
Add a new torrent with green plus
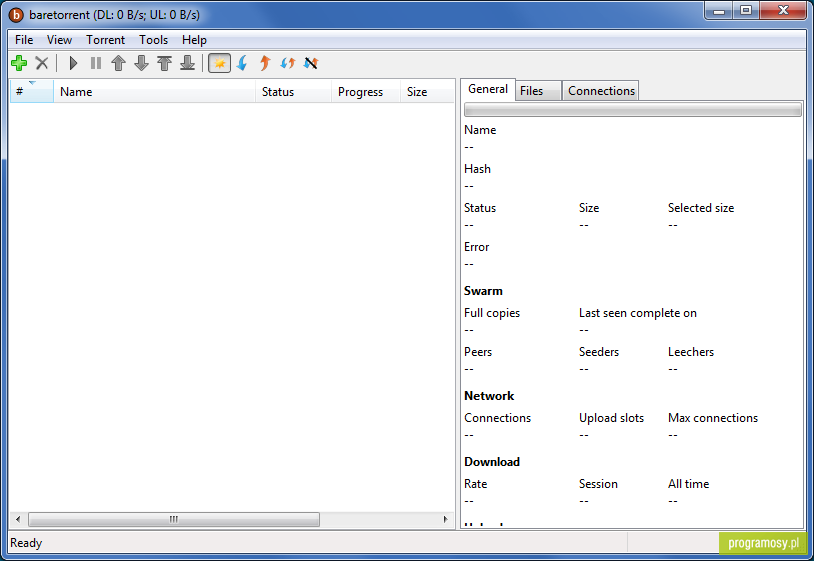(x=19, y=63)
